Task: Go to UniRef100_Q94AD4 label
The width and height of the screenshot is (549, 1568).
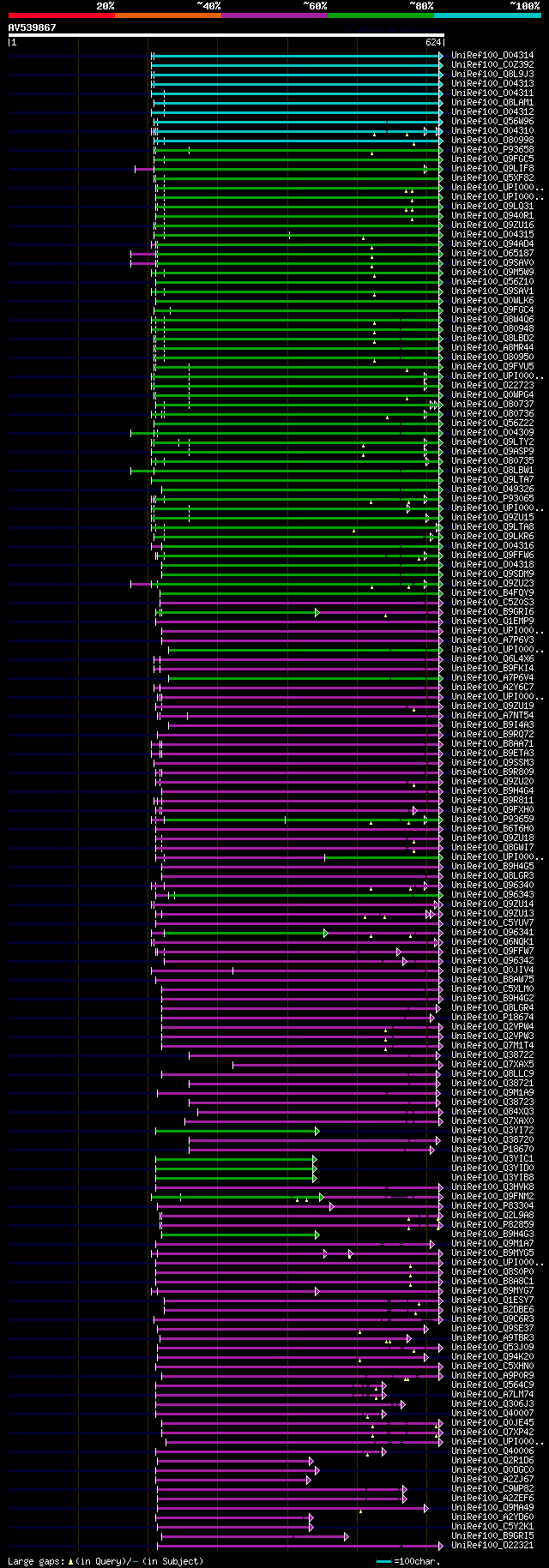Action: pos(492,243)
